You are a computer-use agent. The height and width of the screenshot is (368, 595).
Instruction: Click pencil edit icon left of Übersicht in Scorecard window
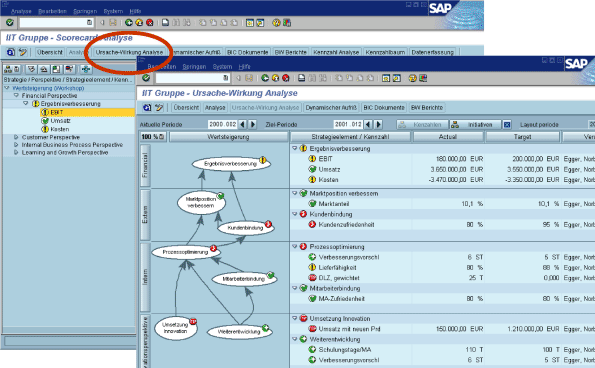23,52
